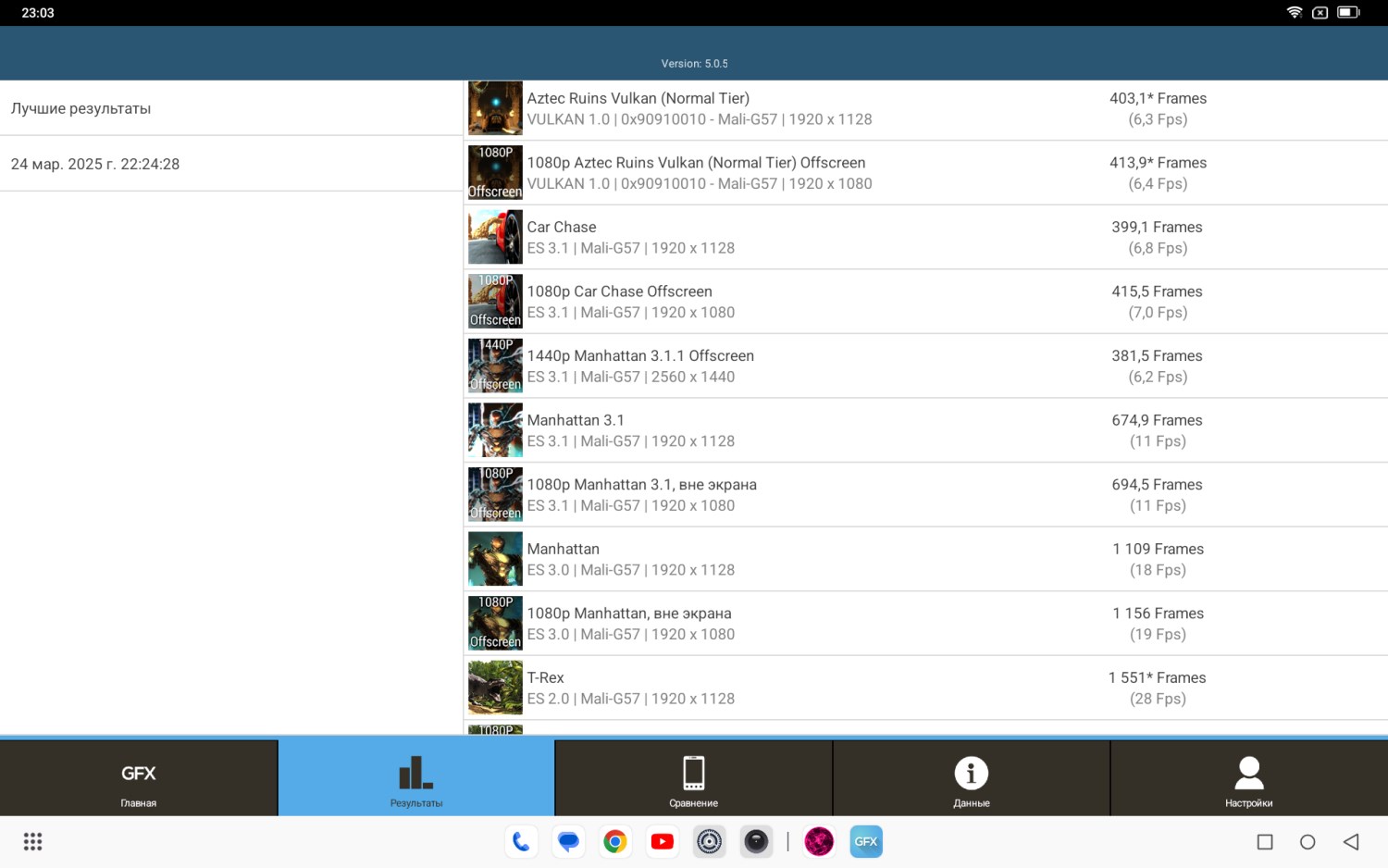This screenshot has width=1388, height=868.
Task: Click the 674,9 Frames score
Action: pos(1158,420)
